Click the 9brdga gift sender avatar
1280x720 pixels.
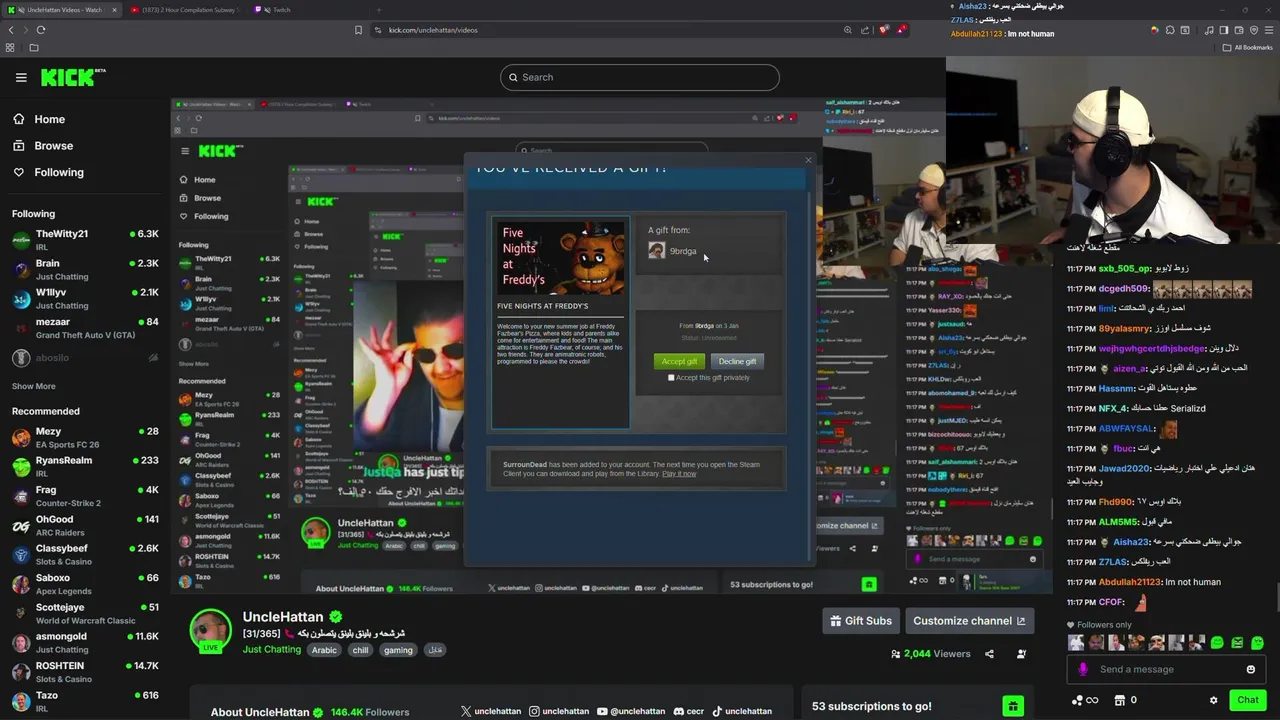click(656, 251)
